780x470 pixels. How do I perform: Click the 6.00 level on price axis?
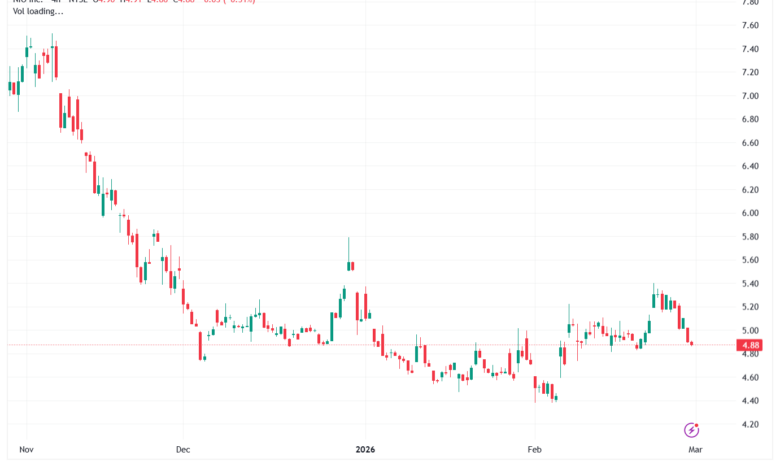[750, 213]
